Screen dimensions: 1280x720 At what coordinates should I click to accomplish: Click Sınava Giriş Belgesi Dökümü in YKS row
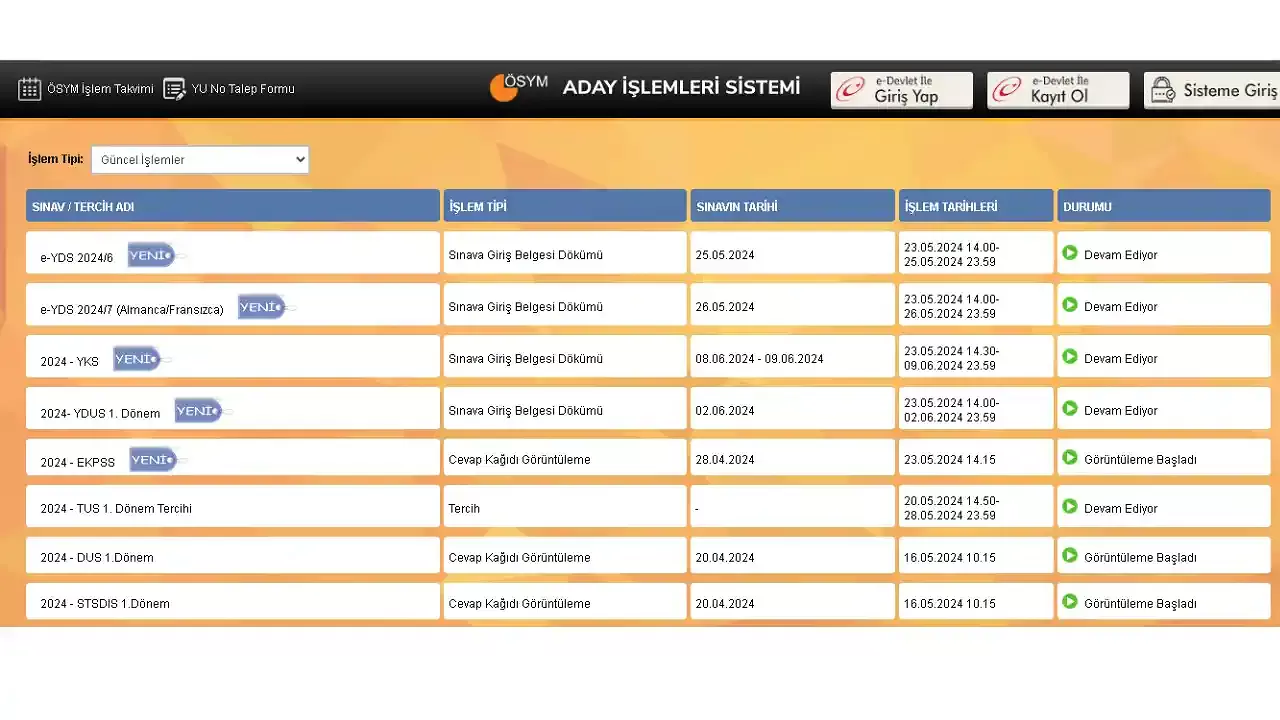[x=526, y=359]
